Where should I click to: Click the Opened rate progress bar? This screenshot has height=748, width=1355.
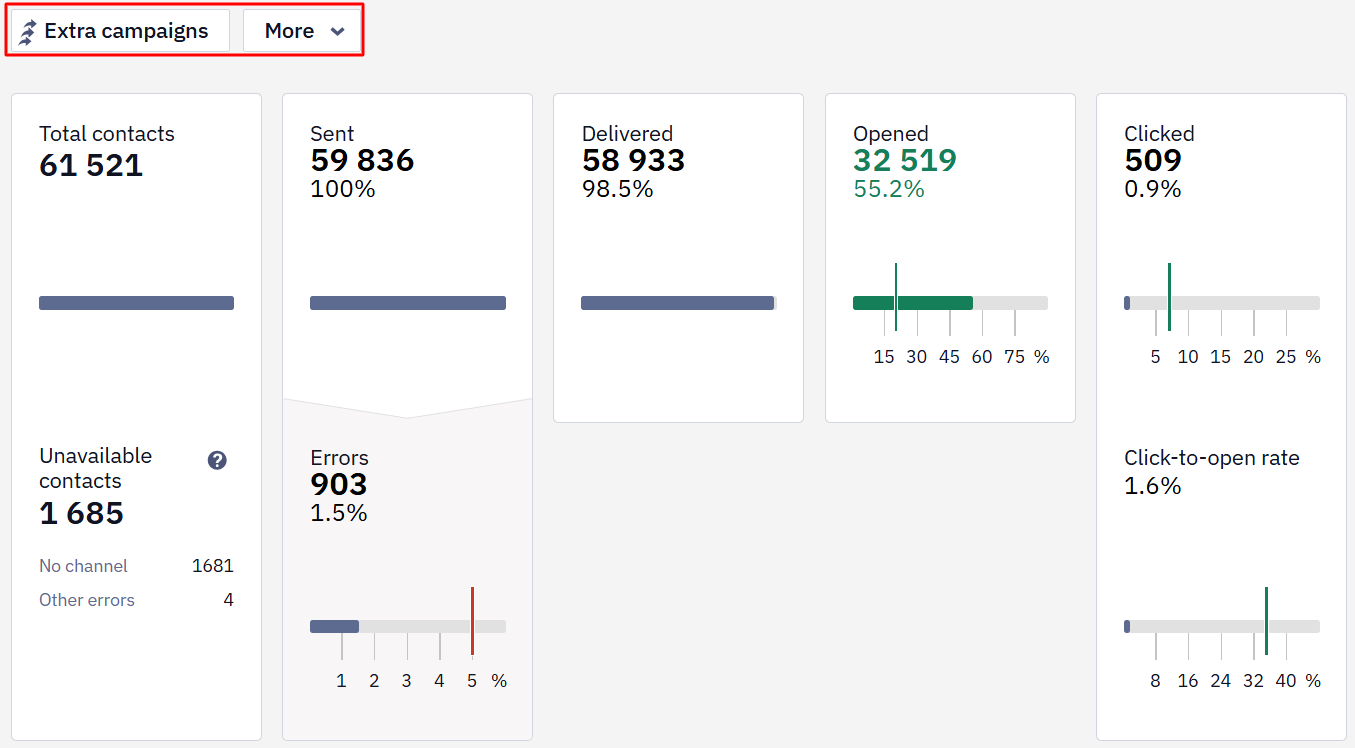(x=950, y=303)
